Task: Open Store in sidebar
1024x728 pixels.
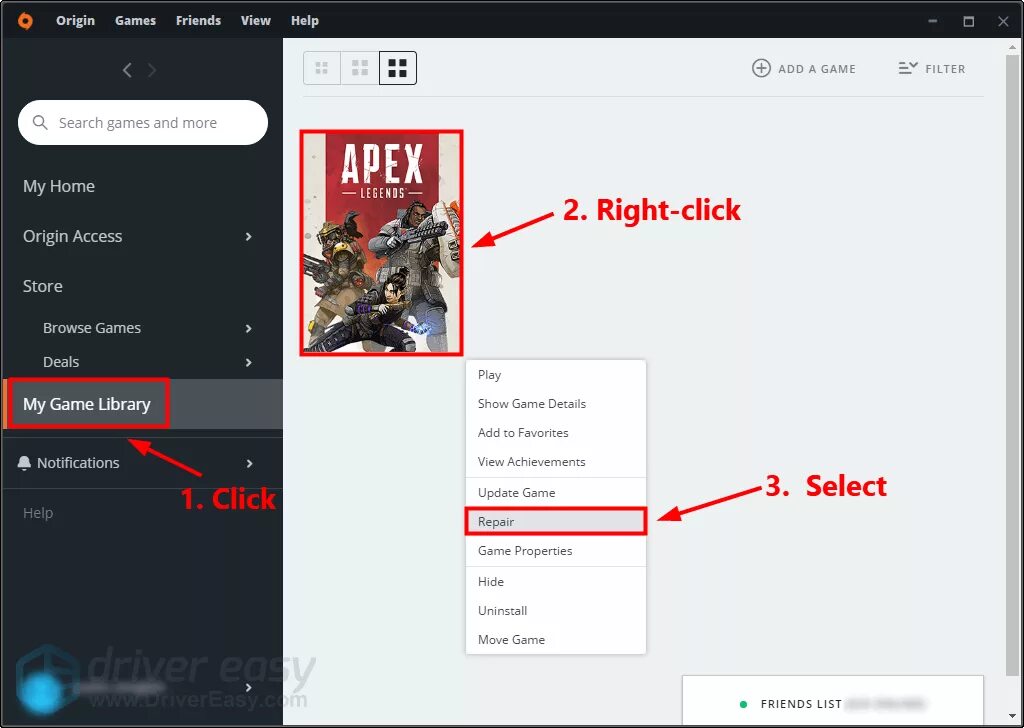Action: tap(42, 286)
